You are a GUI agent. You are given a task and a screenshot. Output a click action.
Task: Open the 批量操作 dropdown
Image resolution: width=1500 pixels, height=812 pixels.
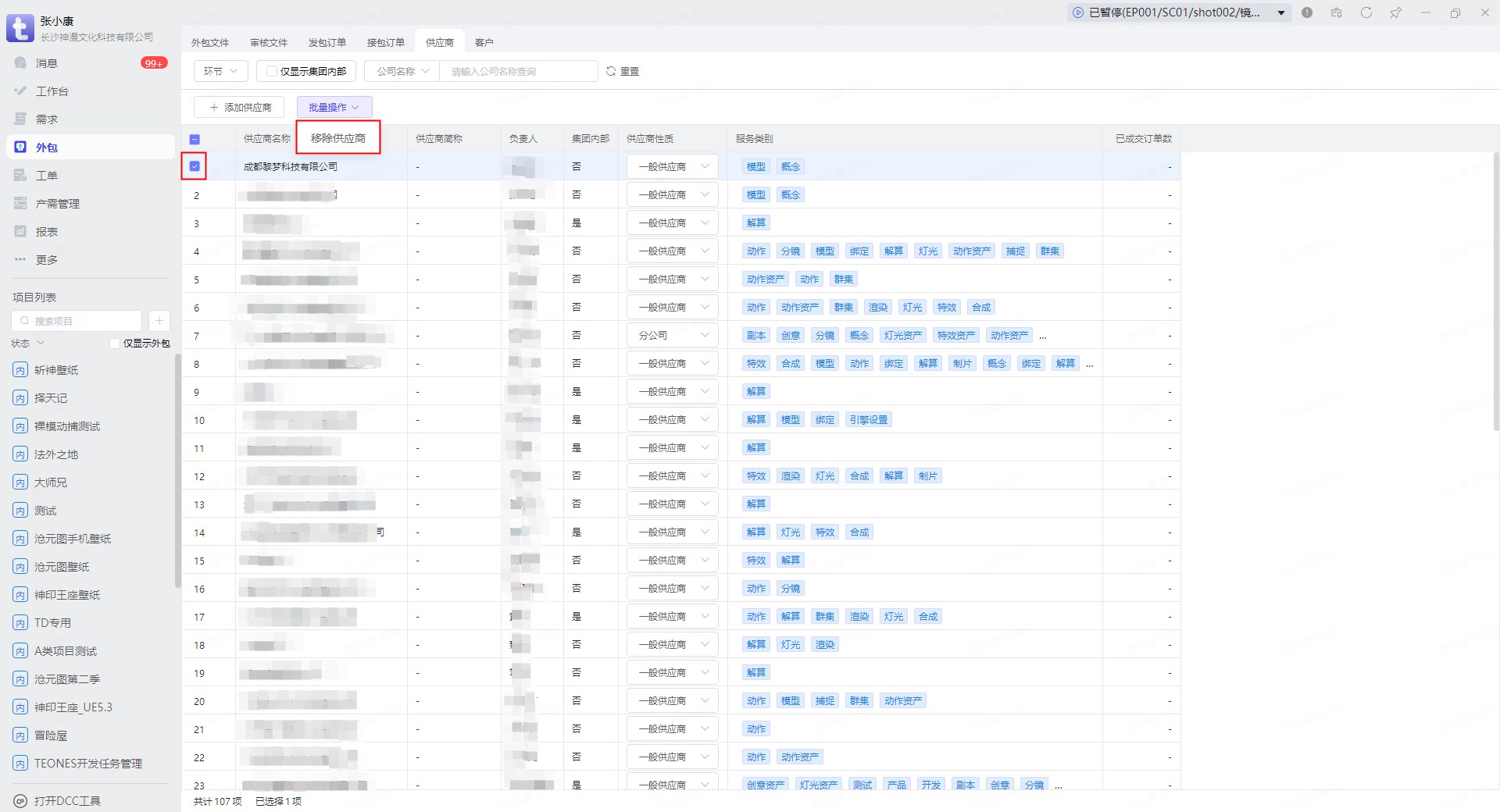tap(334, 108)
